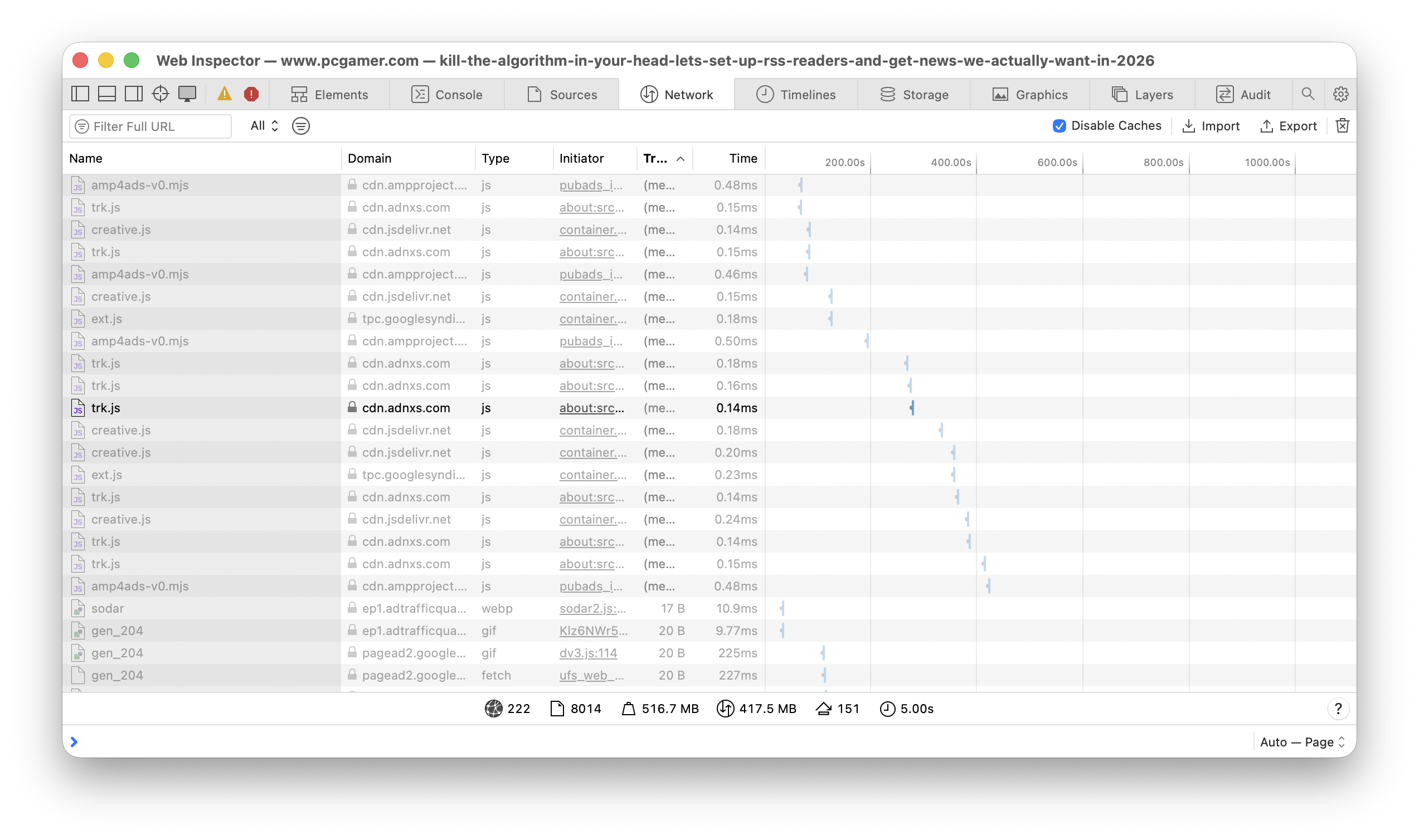
Task: Click the search magnifier icon
Action: [1308, 94]
